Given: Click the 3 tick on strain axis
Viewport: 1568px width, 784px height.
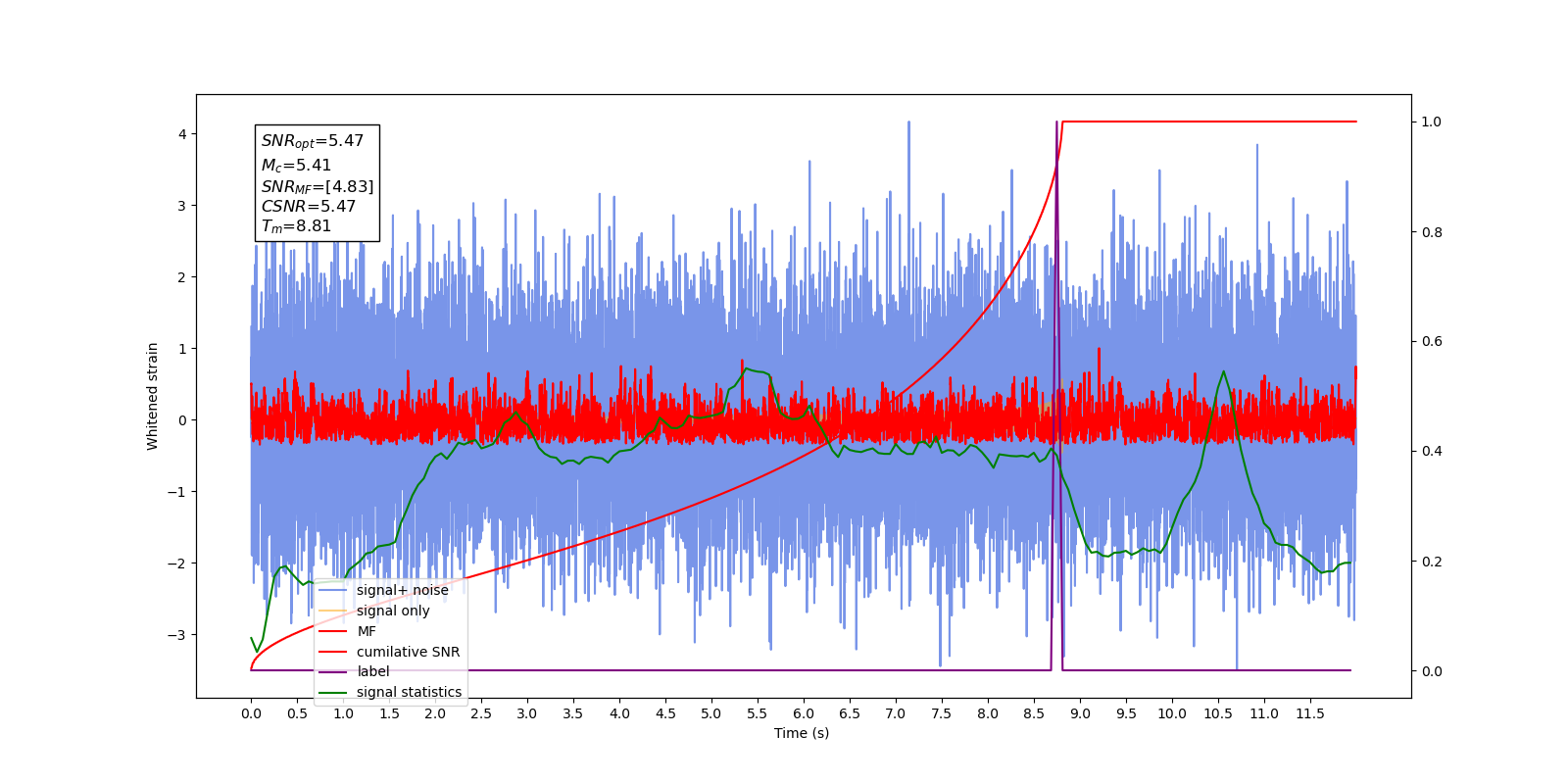Looking at the screenshot, I should click(x=182, y=206).
